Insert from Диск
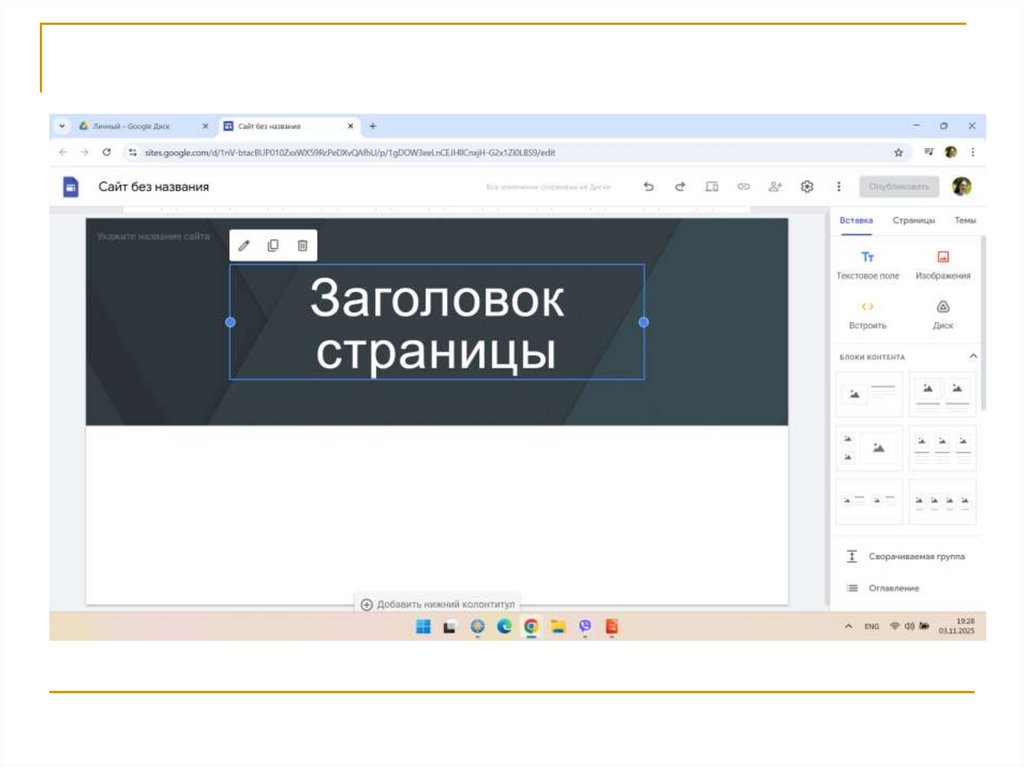Image resolution: width=1024 pixels, height=767 pixels. [x=943, y=315]
